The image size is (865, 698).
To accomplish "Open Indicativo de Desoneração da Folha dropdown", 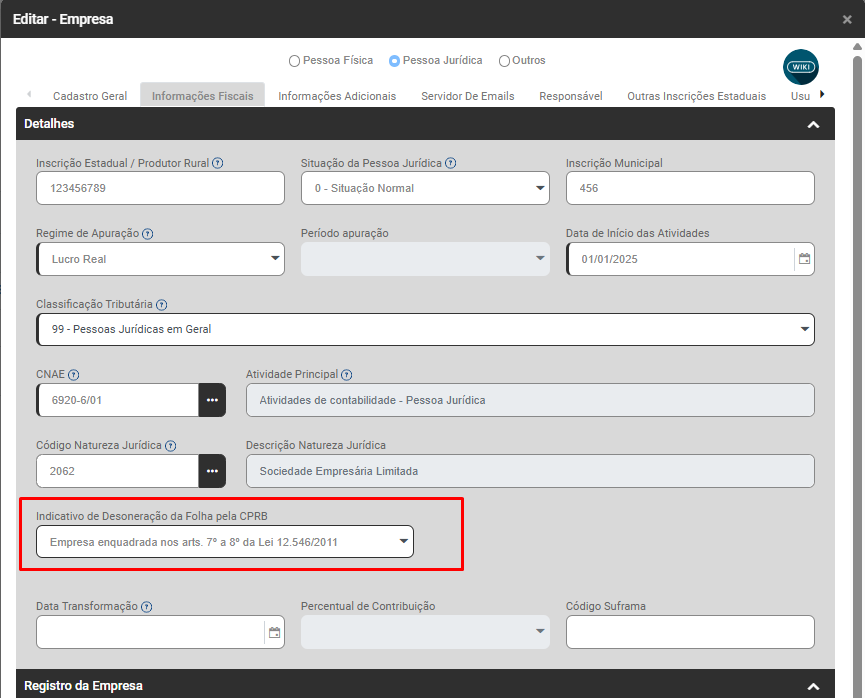I will [x=225, y=542].
